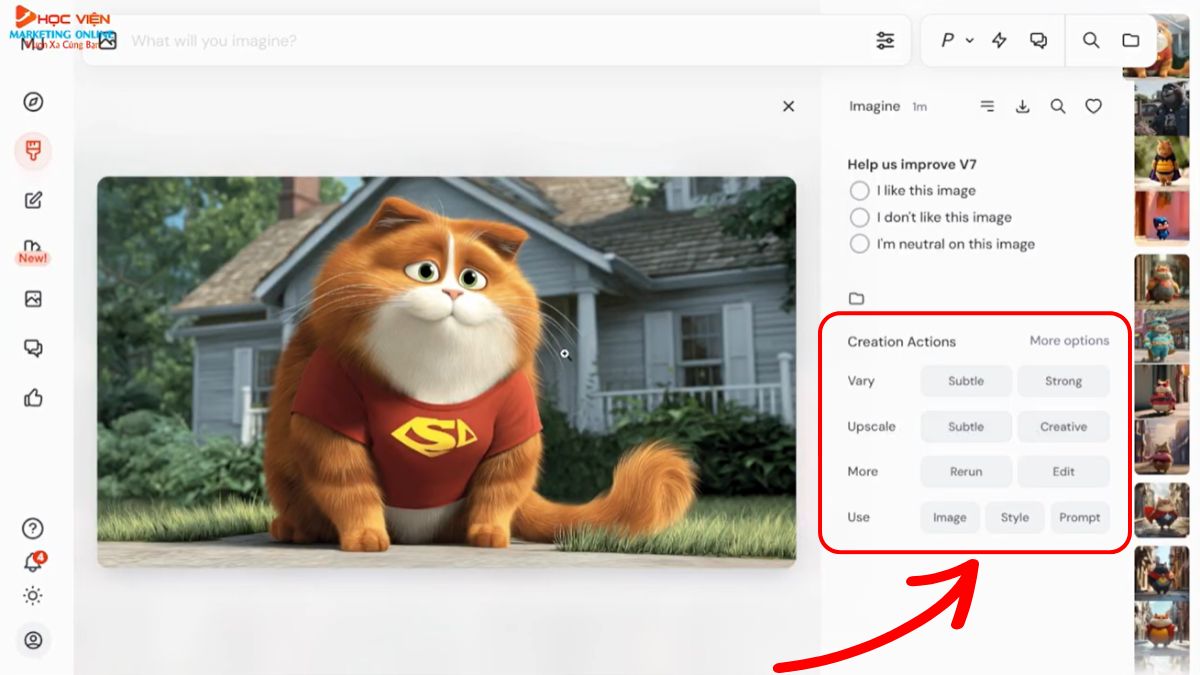Open More options link
Image resolution: width=1200 pixels, height=675 pixels.
pyautogui.click(x=1069, y=341)
